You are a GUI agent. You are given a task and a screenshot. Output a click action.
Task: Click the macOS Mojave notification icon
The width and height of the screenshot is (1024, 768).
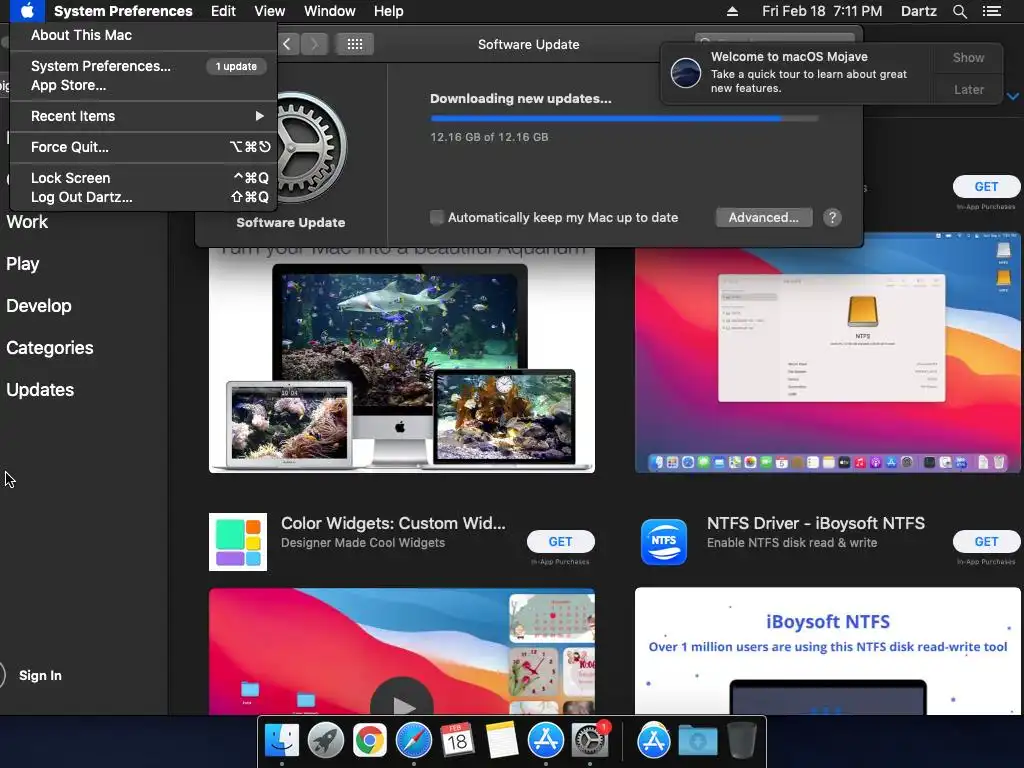point(686,72)
